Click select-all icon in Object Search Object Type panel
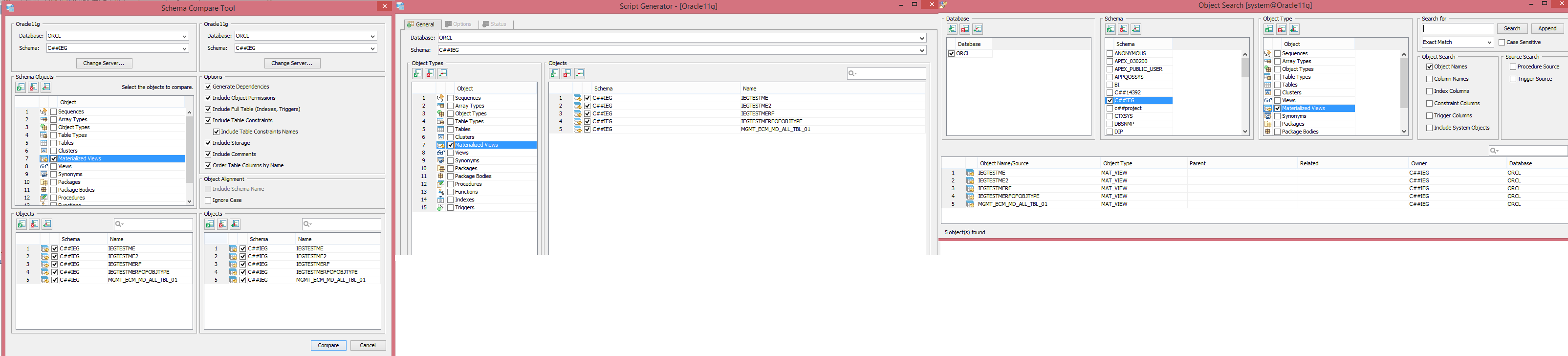1568x356 pixels. [x=1268, y=29]
